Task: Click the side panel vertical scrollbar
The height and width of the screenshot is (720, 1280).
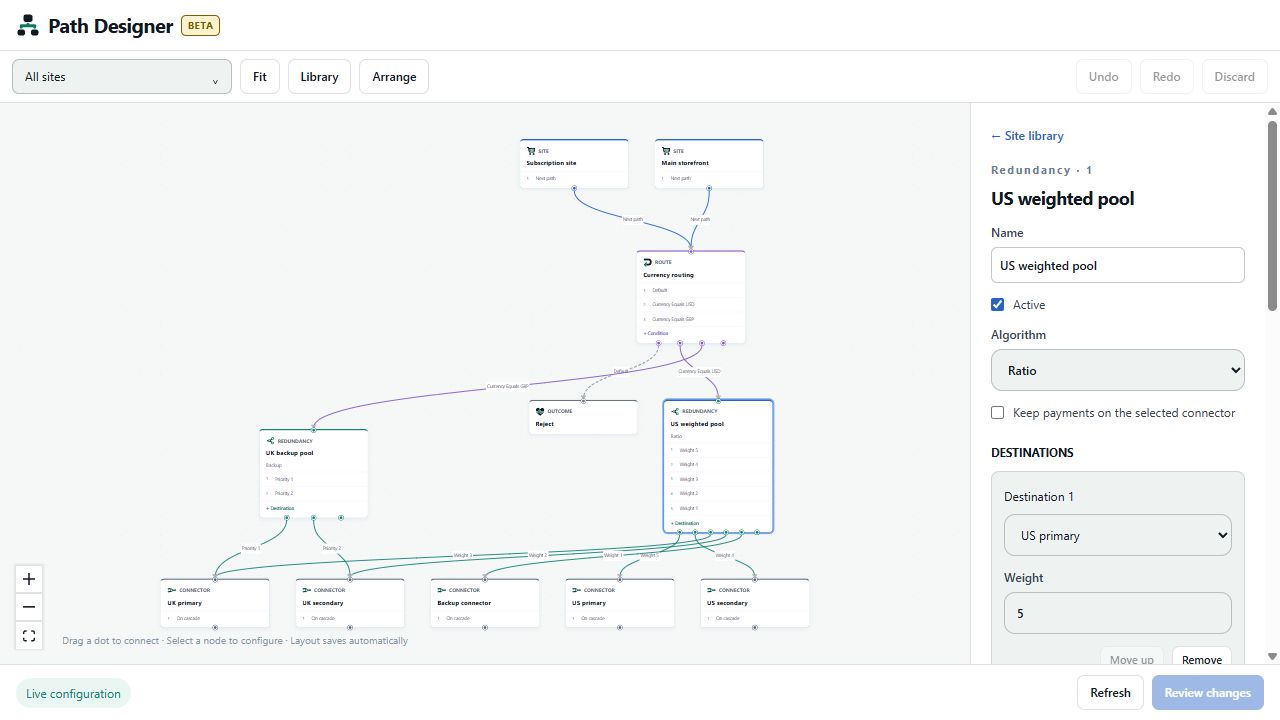Action: [1272, 215]
